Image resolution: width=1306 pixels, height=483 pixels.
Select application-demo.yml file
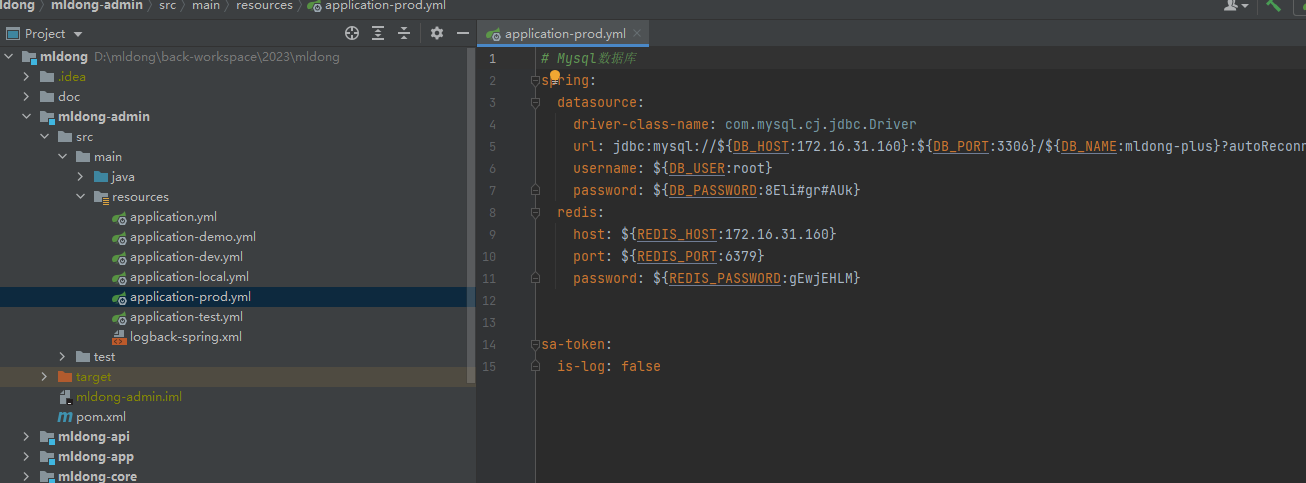[x=193, y=237]
